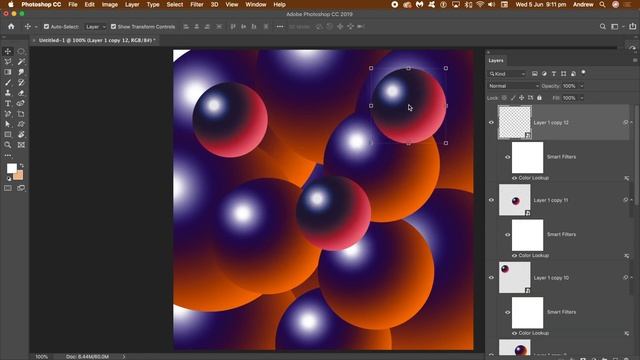Viewport: 640px width, 360px height.
Task: Filter layers for type layers
Action: [554, 73]
